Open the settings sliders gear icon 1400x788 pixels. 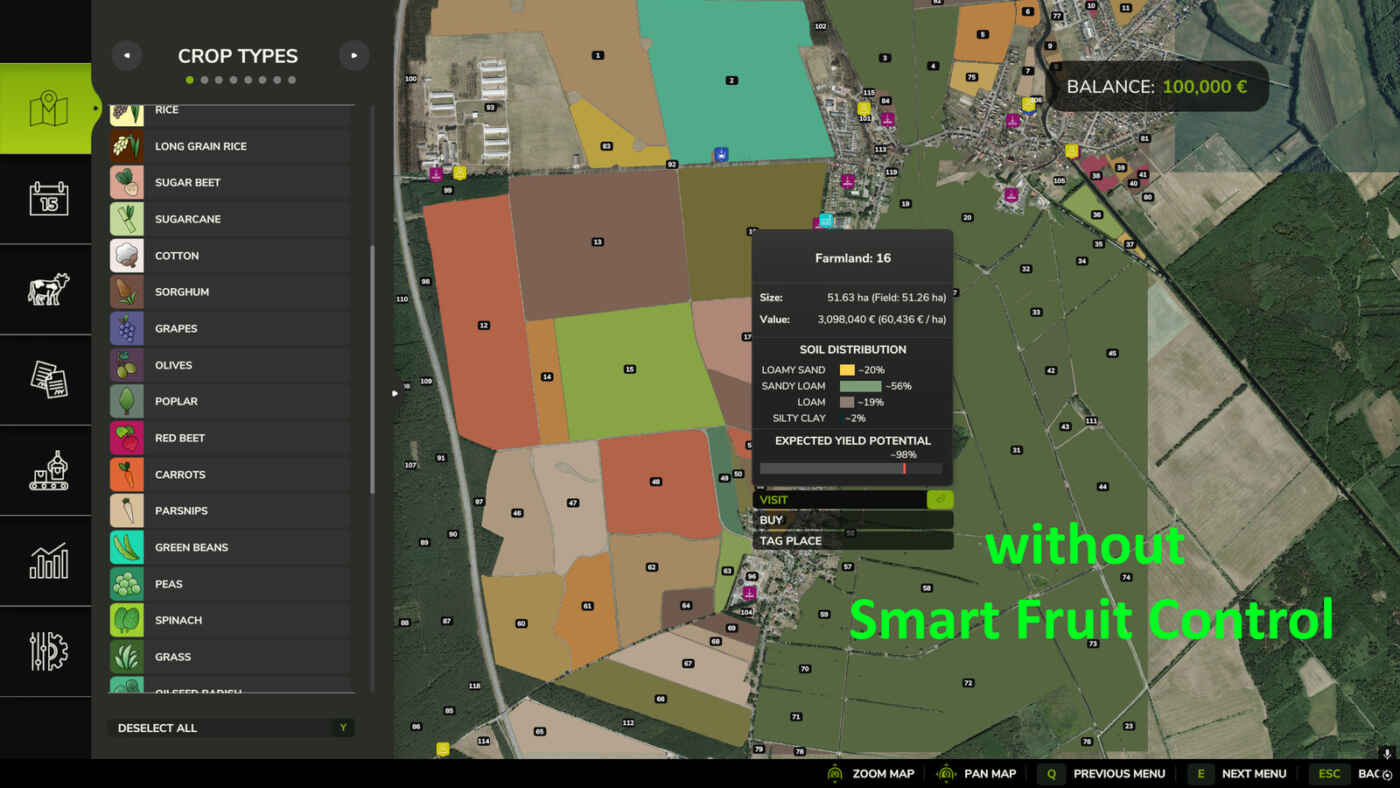click(x=48, y=651)
